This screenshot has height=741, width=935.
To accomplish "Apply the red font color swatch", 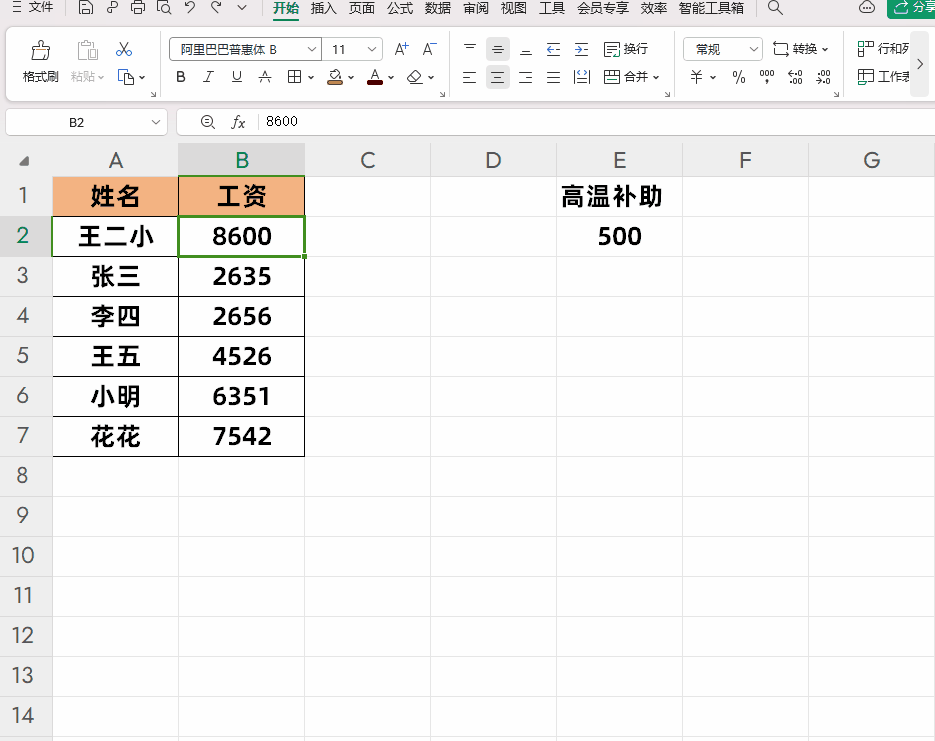I will click(x=374, y=77).
